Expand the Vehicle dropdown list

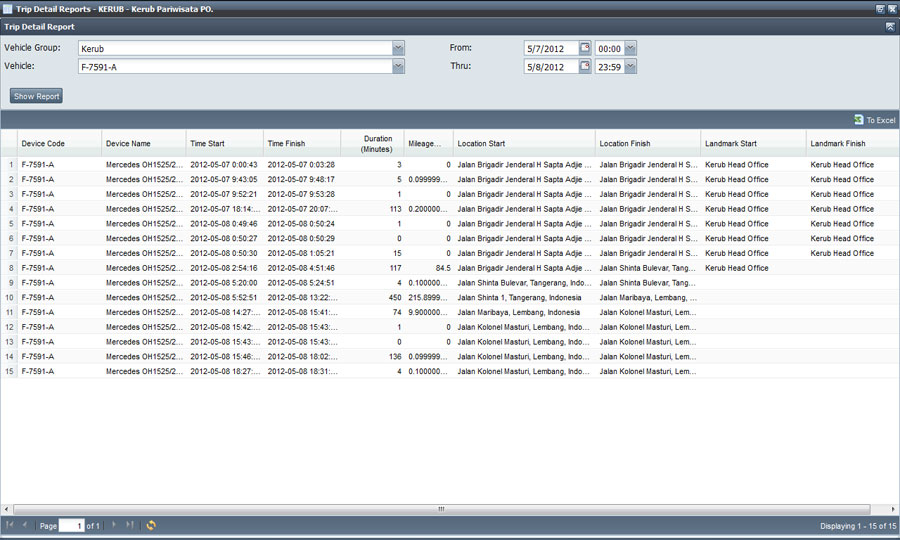click(398, 67)
